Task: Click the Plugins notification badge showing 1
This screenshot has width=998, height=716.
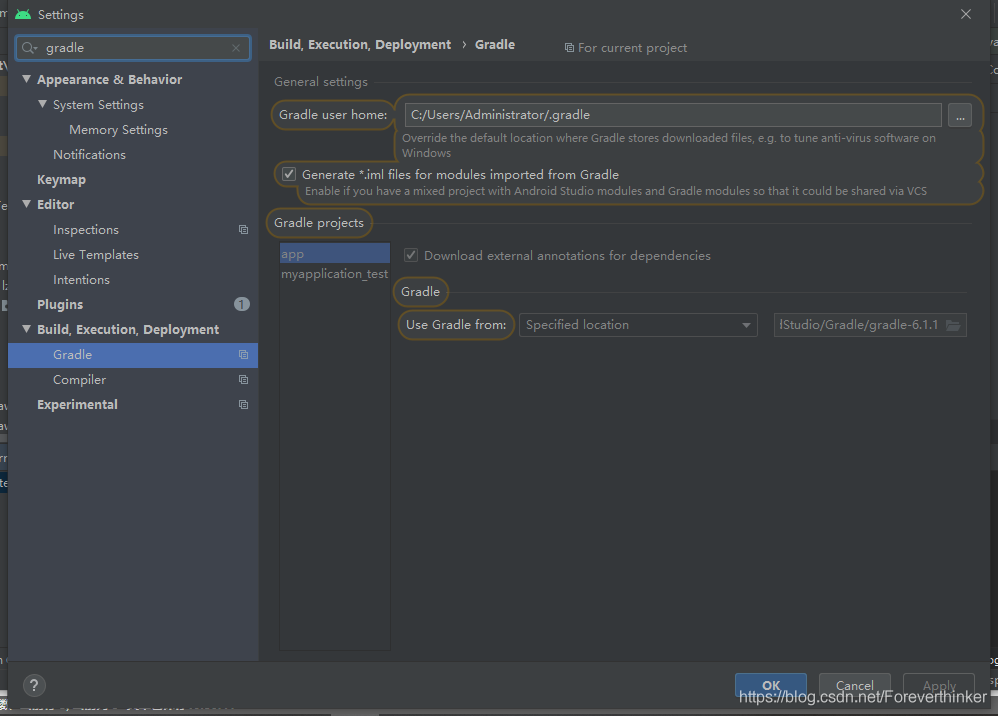Action: pyautogui.click(x=240, y=304)
